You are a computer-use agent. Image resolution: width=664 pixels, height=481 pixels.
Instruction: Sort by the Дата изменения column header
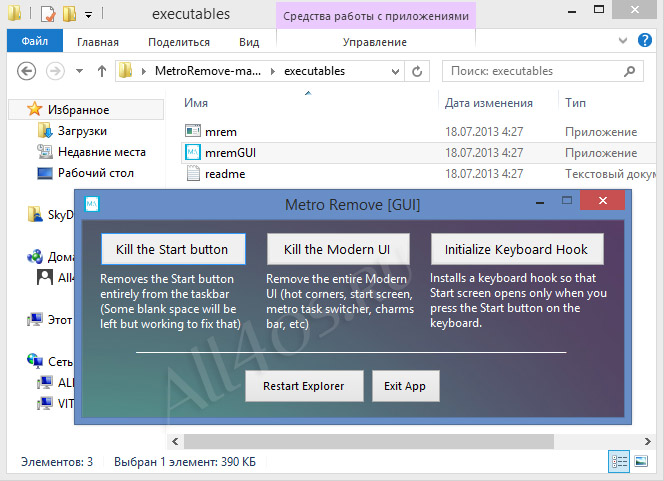coord(489,103)
